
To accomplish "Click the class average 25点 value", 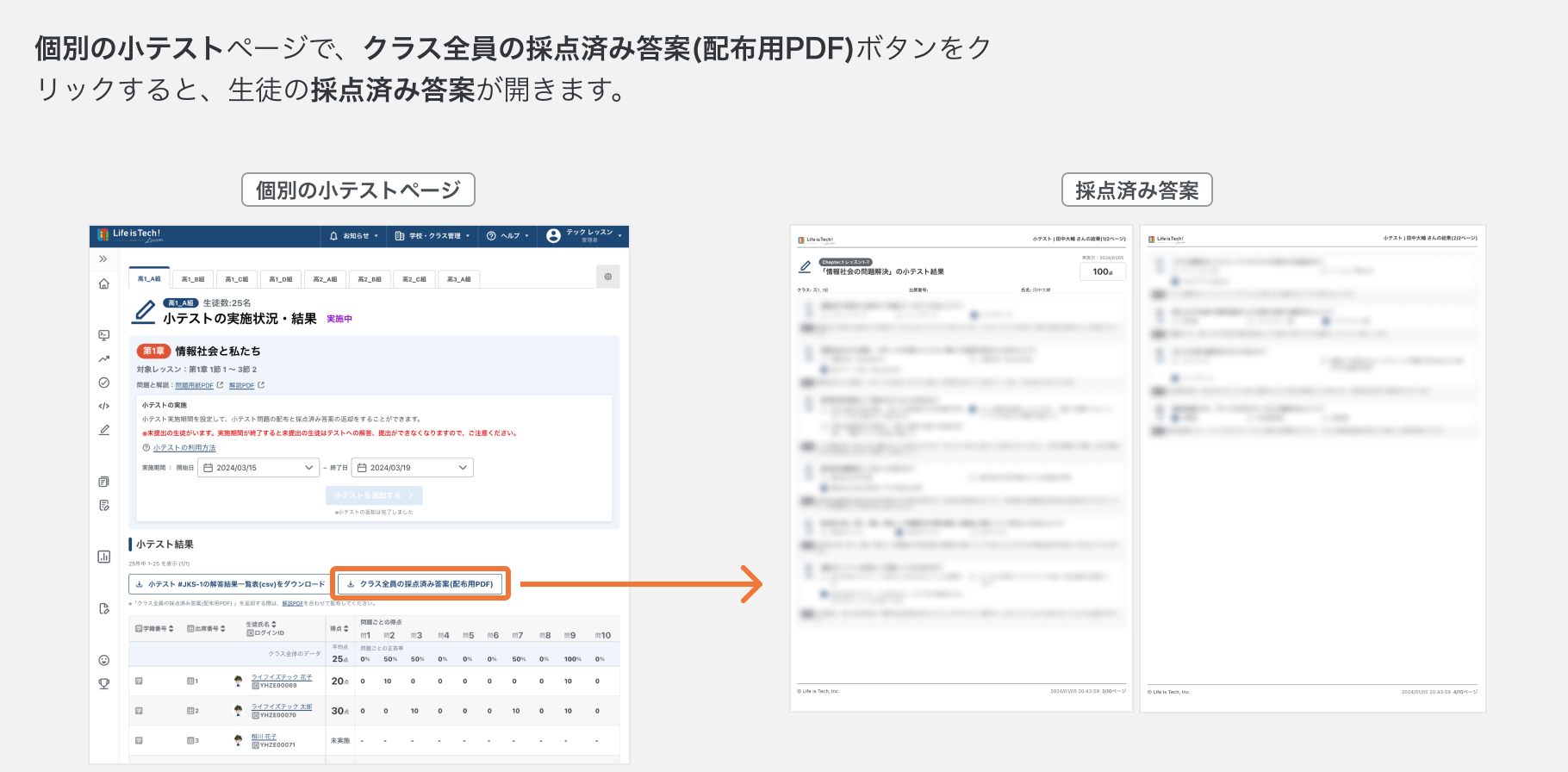I will [x=339, y=659].
